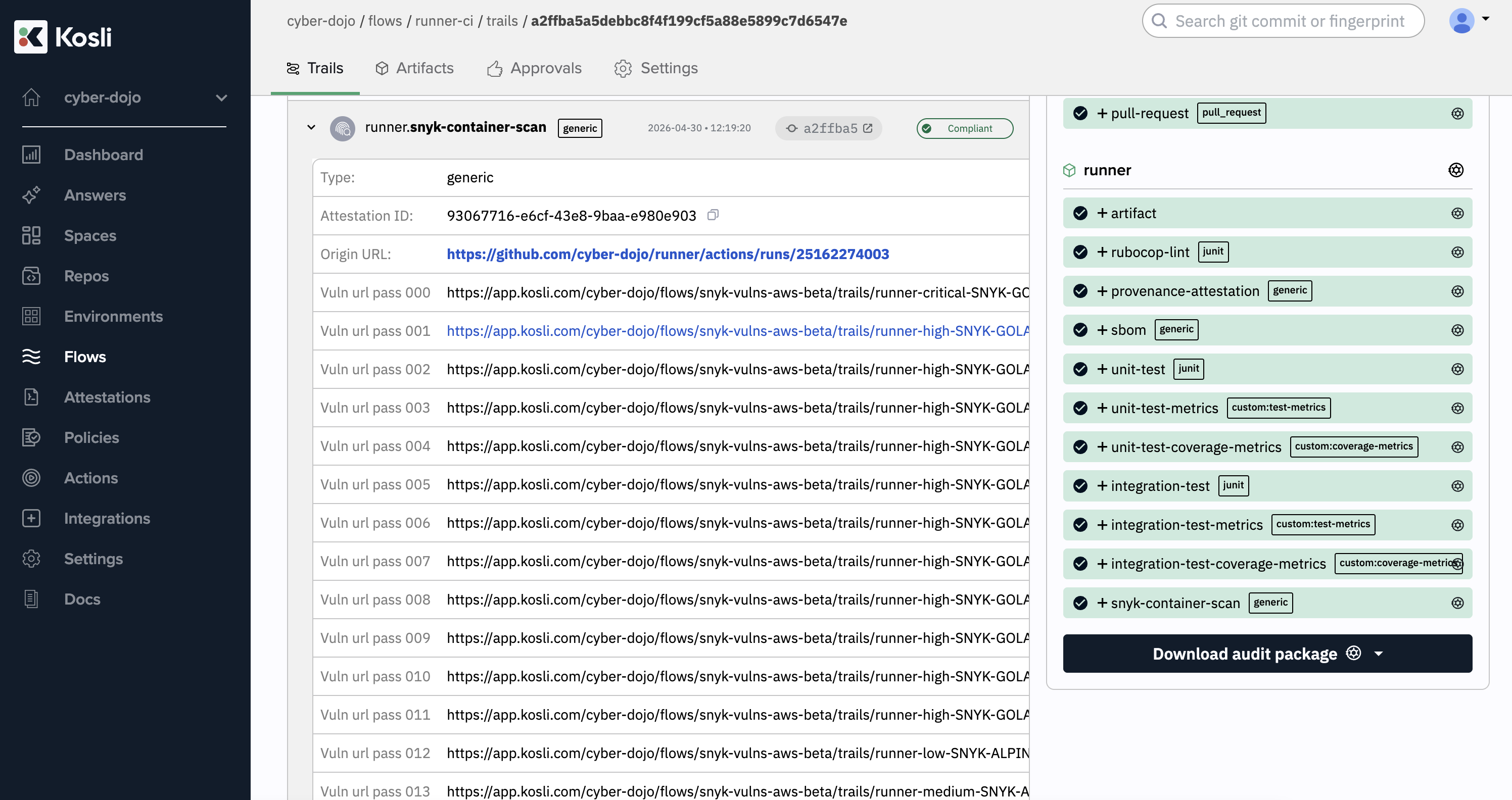
Task: Click the compliance icon on snyk-container-scan row
Action: pyautogui.click(x=1457, y=603)
